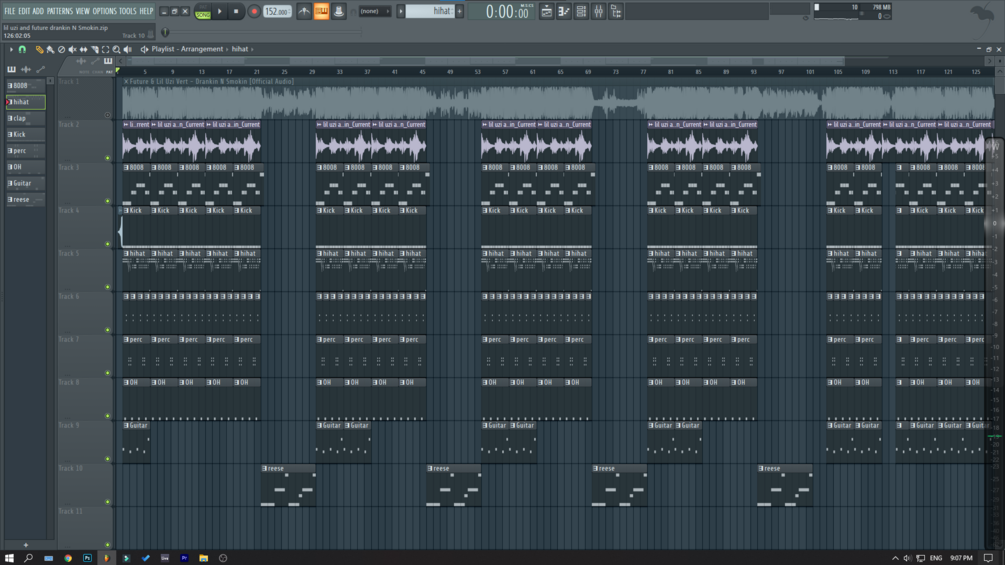Select the Zoom magnifier tool

117,49
